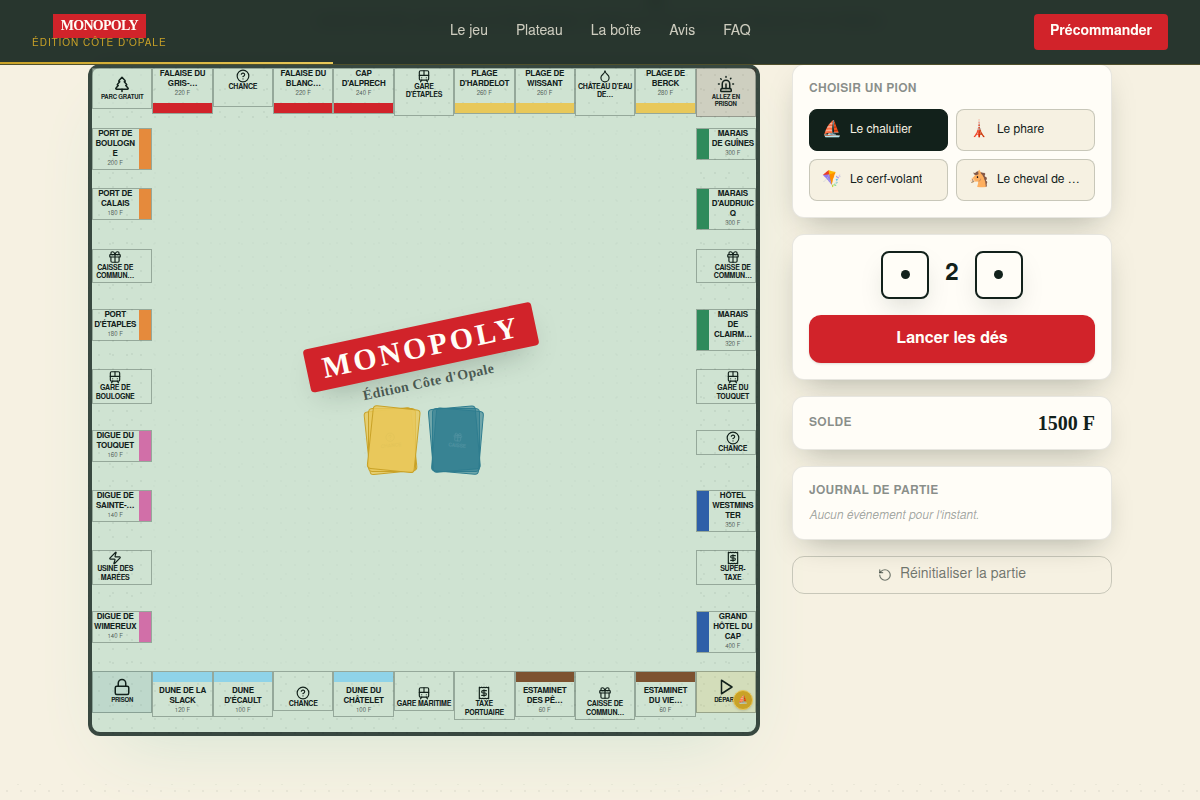
Task: Click the Gare de Boulogne square
Action: coord(122,387)
